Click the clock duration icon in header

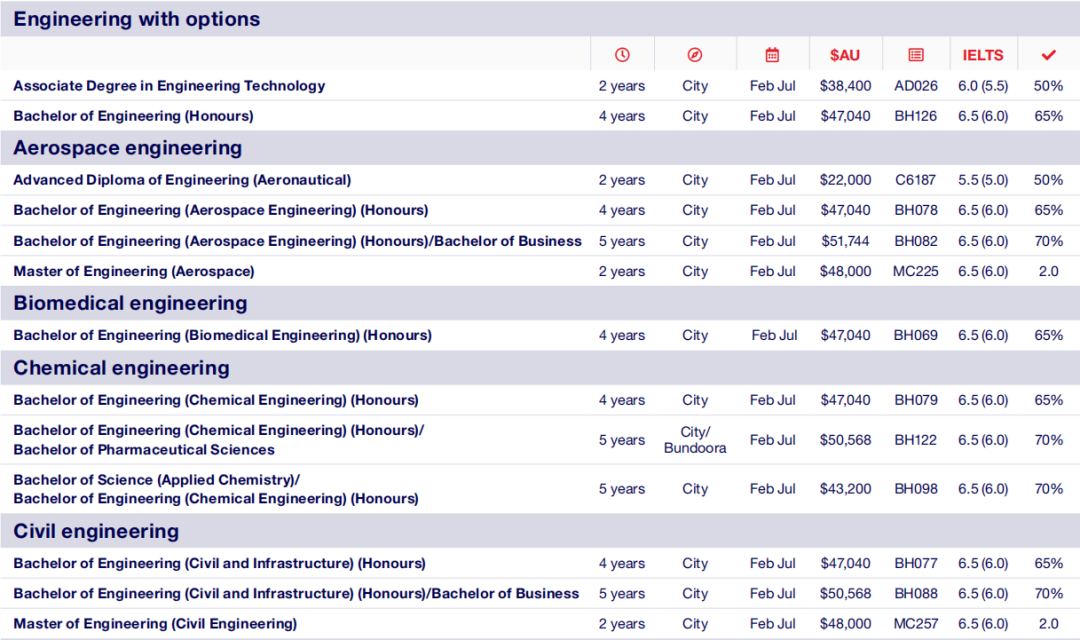coord(622,54)
